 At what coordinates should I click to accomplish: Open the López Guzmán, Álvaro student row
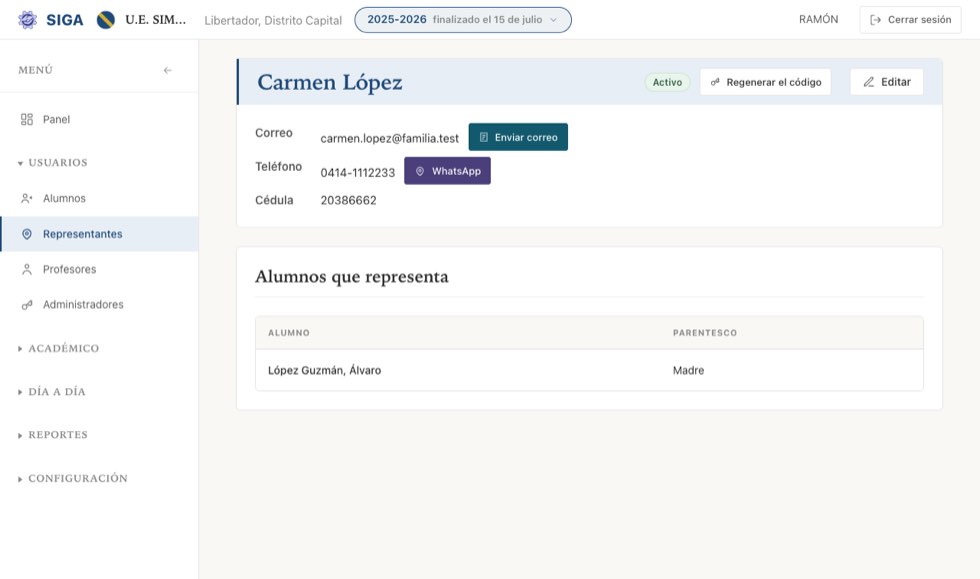(x=589, y=370)
